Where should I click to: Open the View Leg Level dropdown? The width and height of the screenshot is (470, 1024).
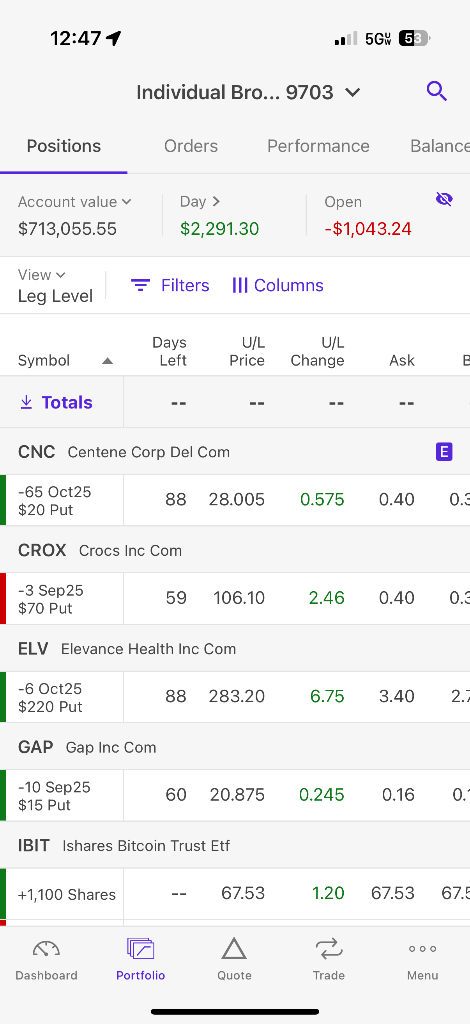(x=55, y=286)
